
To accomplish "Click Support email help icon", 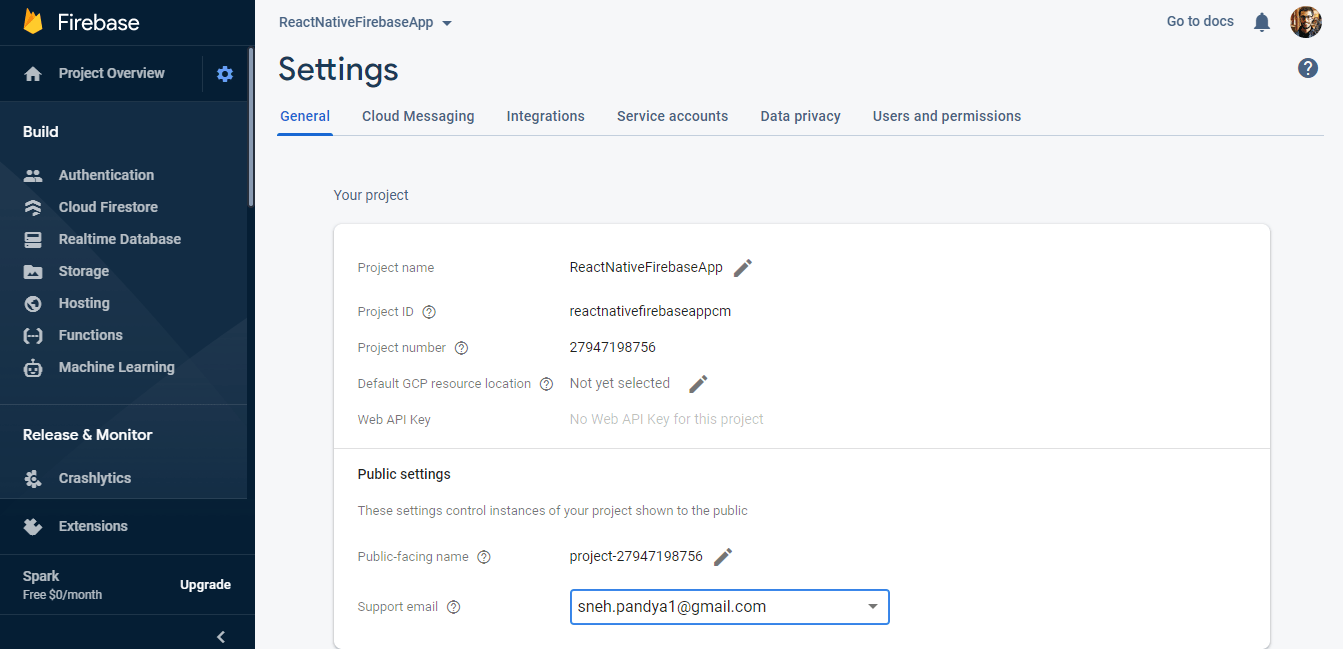I will (x=453, y=607).
